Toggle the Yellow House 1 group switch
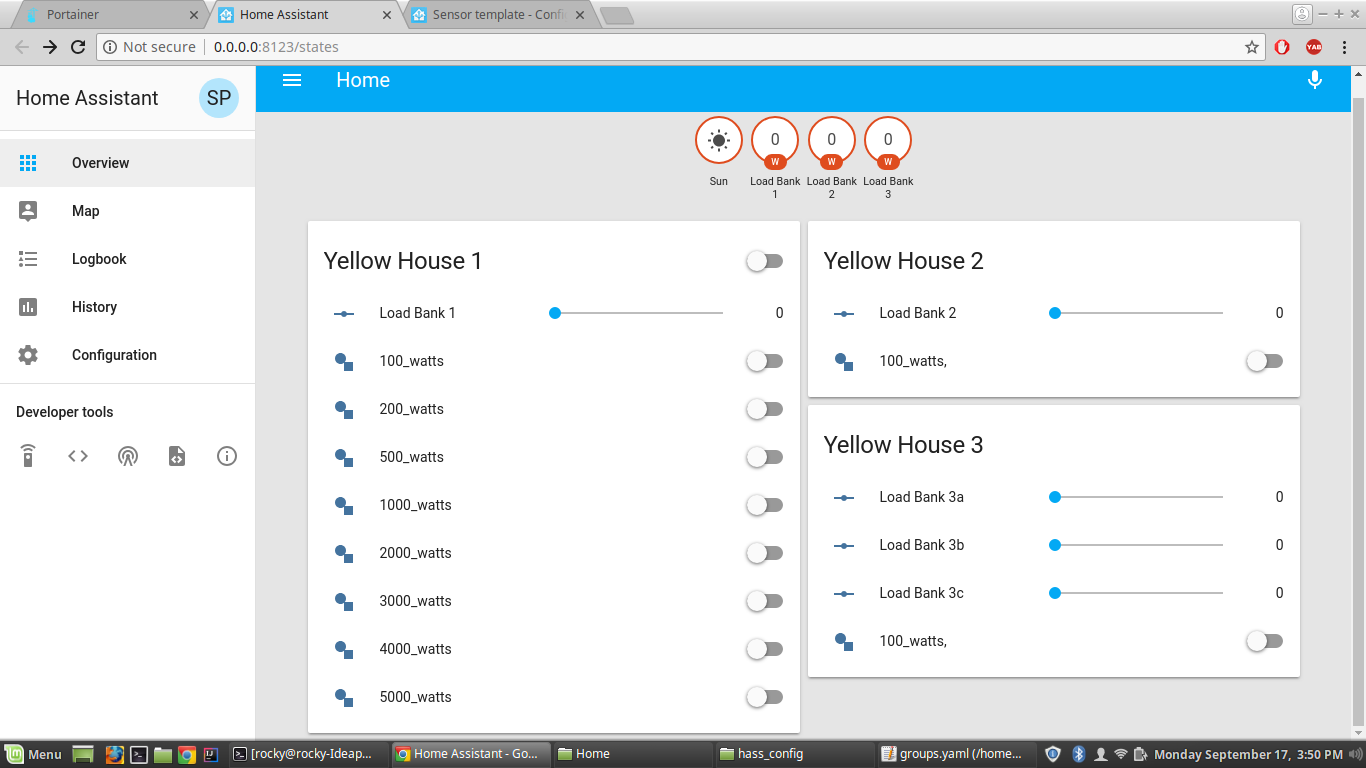 (763, 260)
